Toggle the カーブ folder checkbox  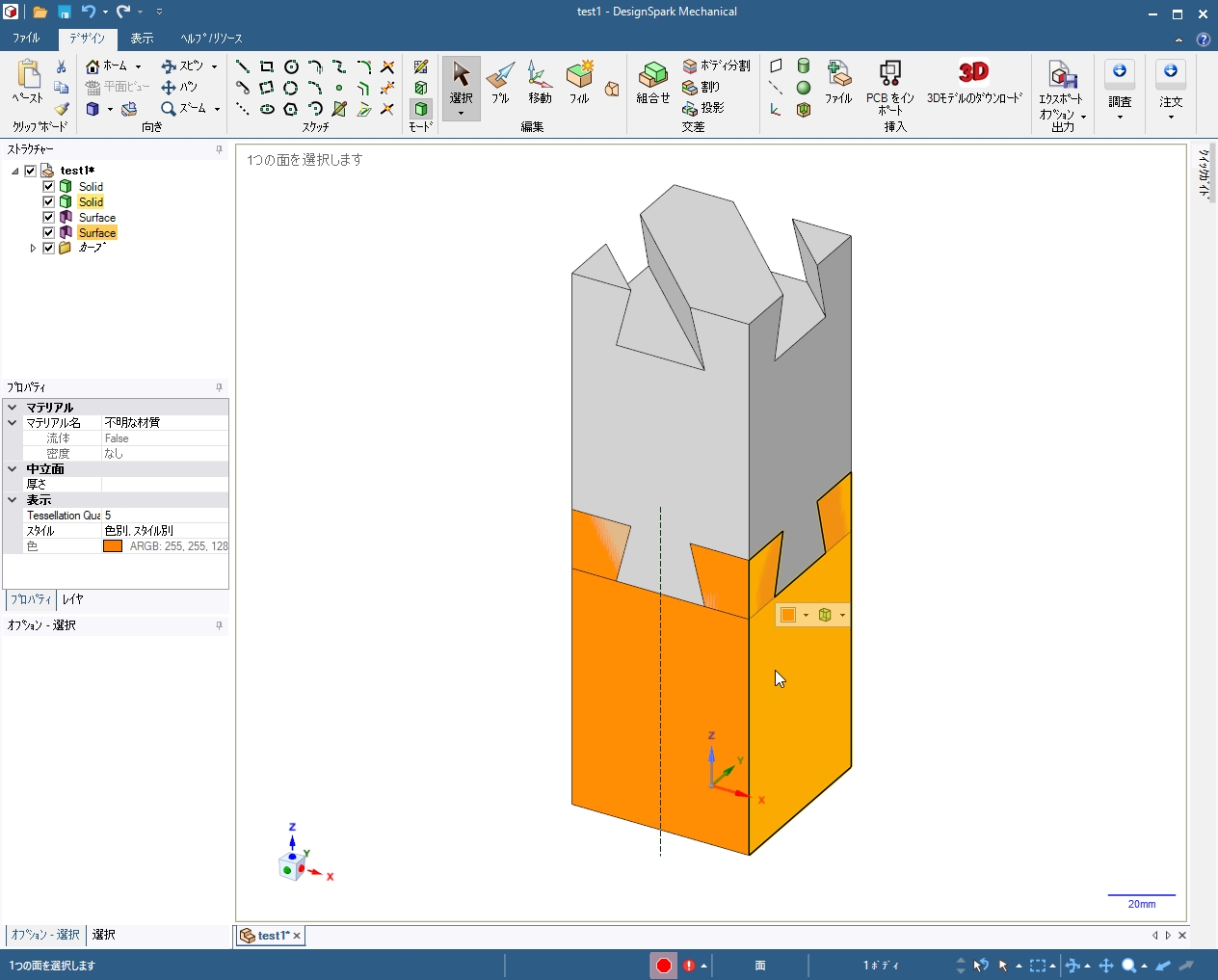pyautogui.click(x=48, y=249)
